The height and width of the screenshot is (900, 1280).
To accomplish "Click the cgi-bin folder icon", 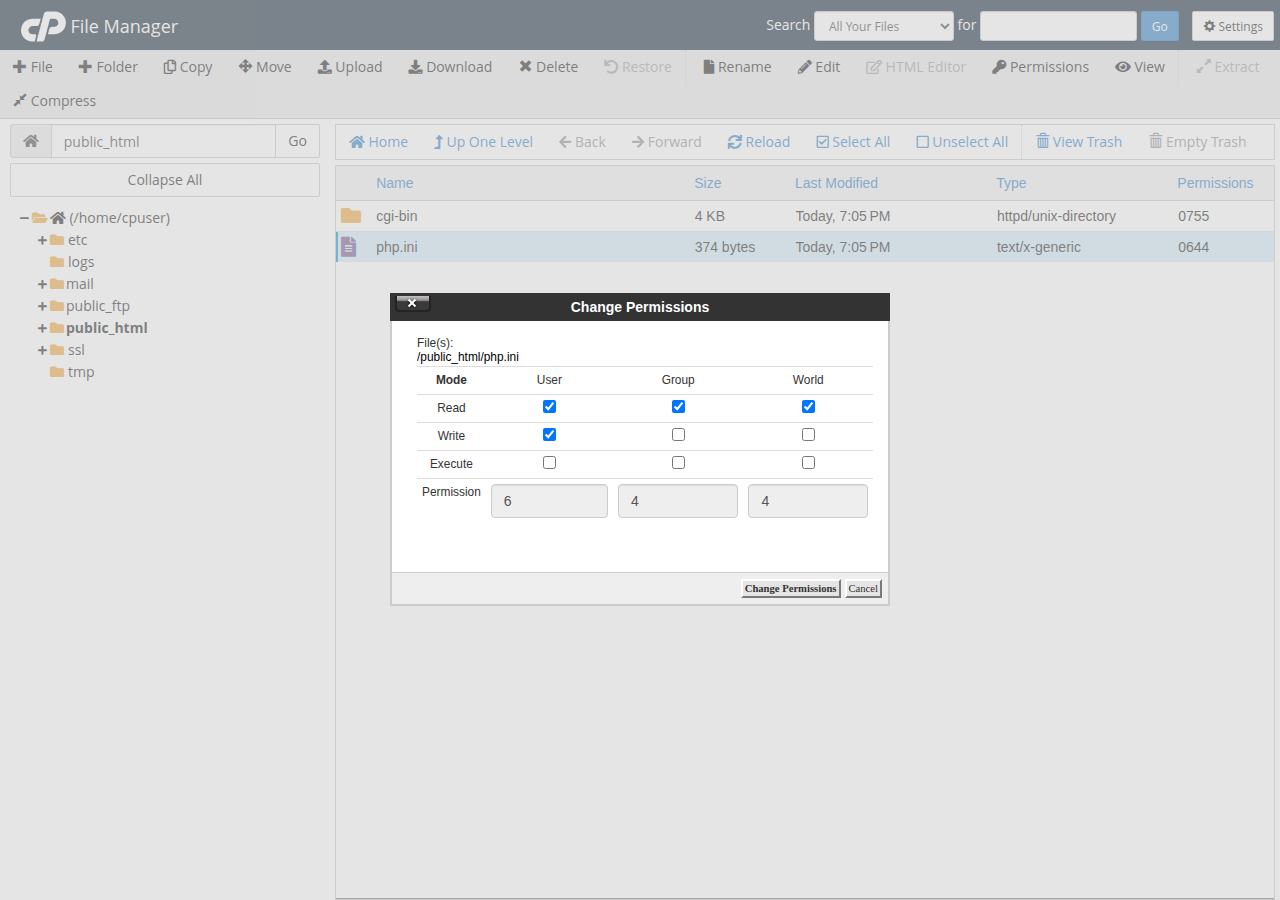I will tap(350, 216).
